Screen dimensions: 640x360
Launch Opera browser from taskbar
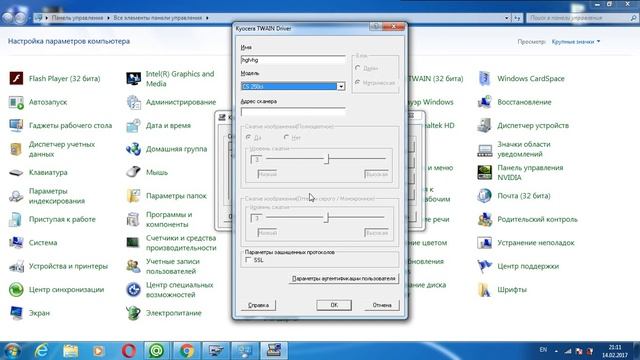point(128,351)
